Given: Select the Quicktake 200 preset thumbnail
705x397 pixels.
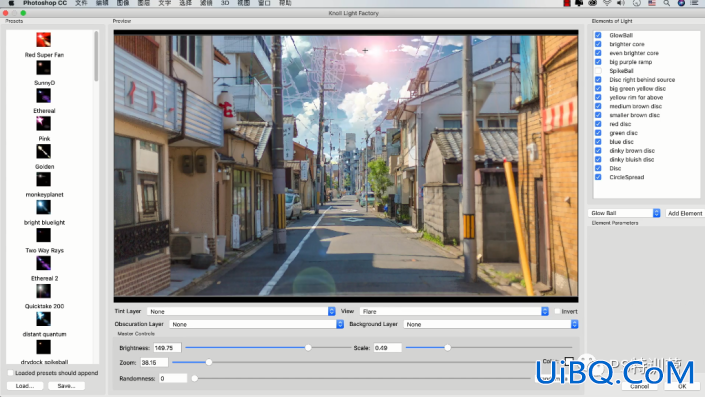Looking at the screenshot, I should coord(44,291).
